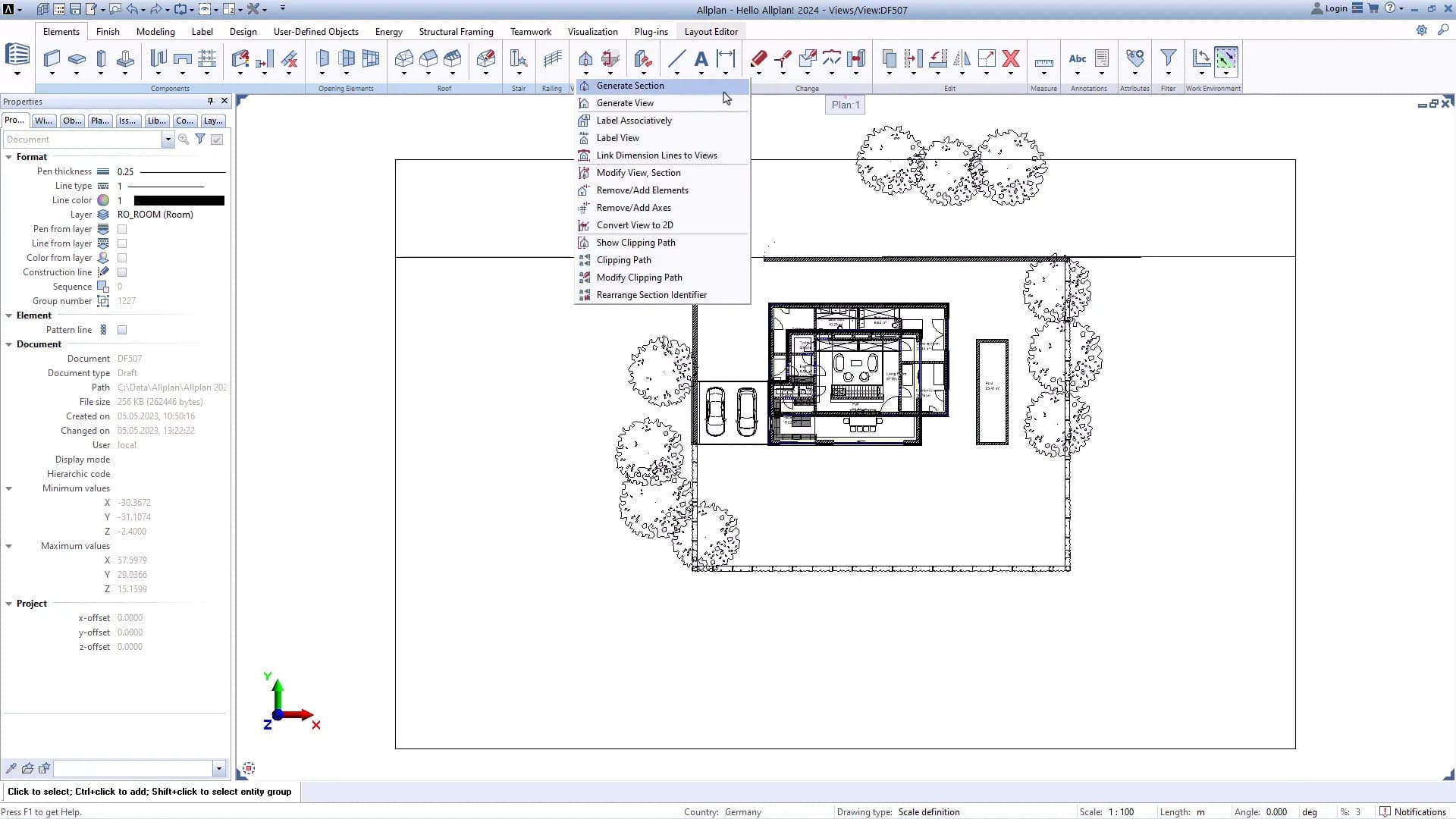Click the black Line color swatch
Image resolution: width=1456 pixels, height=819 pixels.
[x=179, y=200]
